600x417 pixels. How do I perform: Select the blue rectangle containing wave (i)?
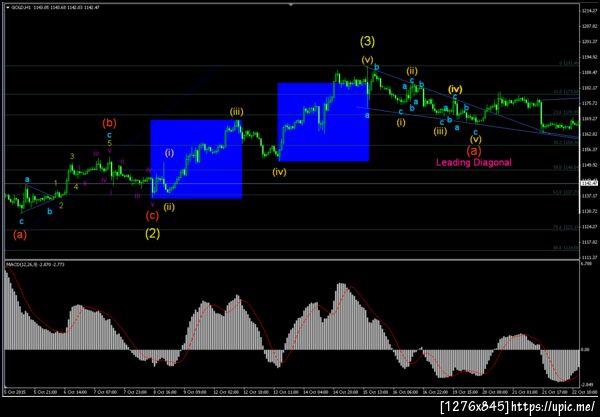click(x=196, y=160)
